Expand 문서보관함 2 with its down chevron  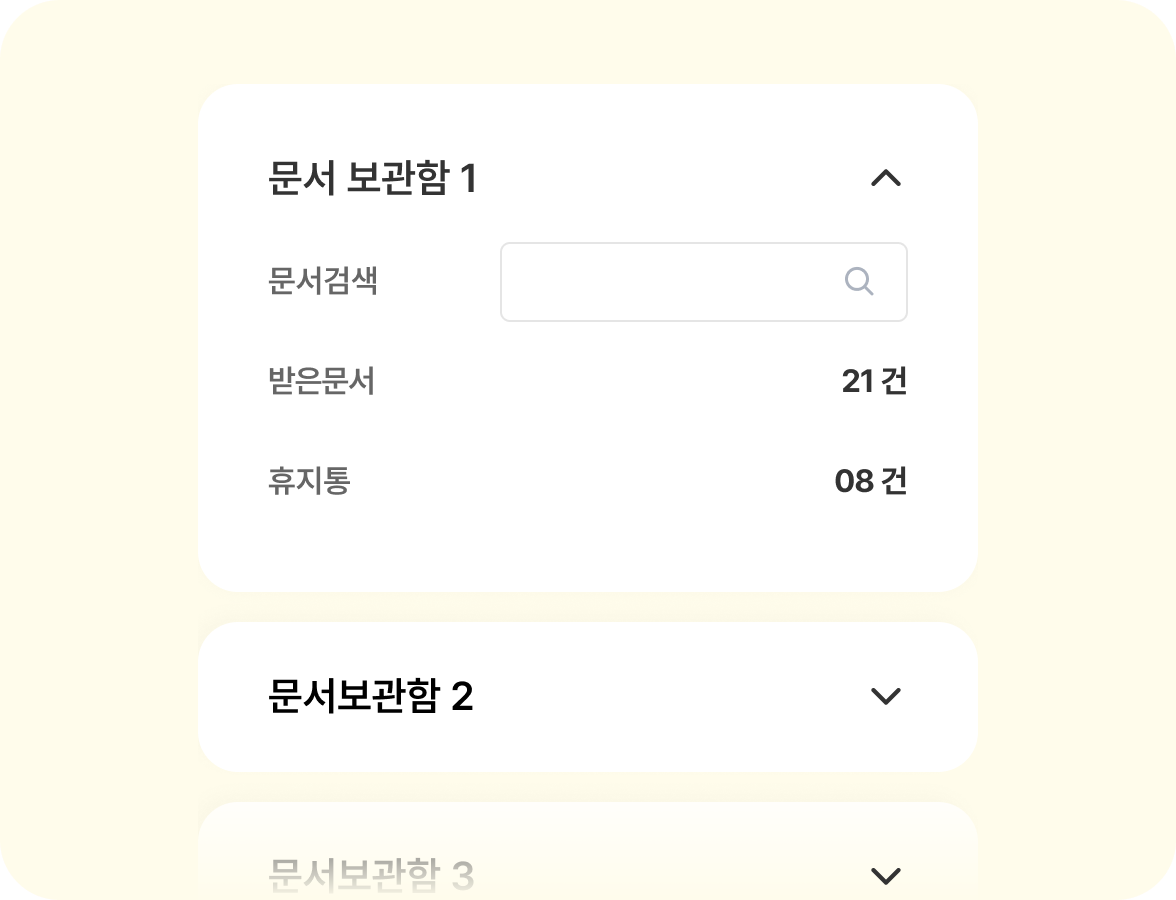885,696
